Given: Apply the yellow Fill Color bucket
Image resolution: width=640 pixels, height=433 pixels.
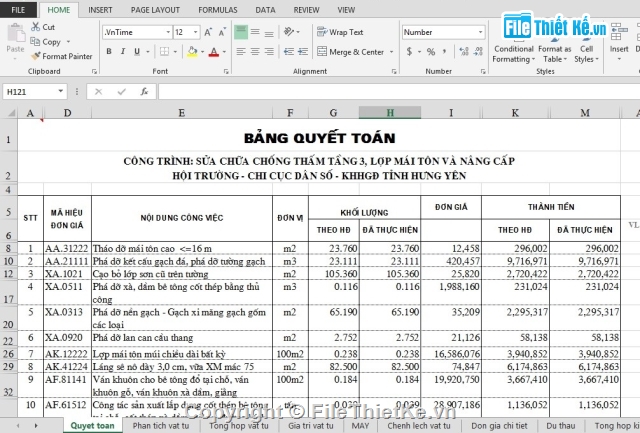Looking at the screenshot, I should pos(192,52).
